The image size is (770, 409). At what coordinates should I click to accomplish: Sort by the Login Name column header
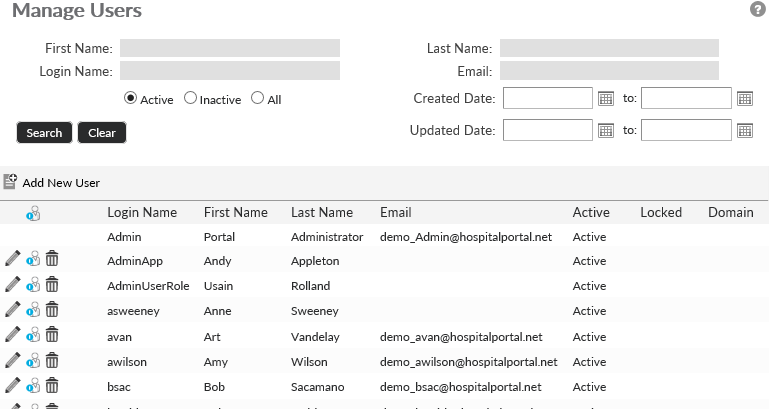[142, 212]
